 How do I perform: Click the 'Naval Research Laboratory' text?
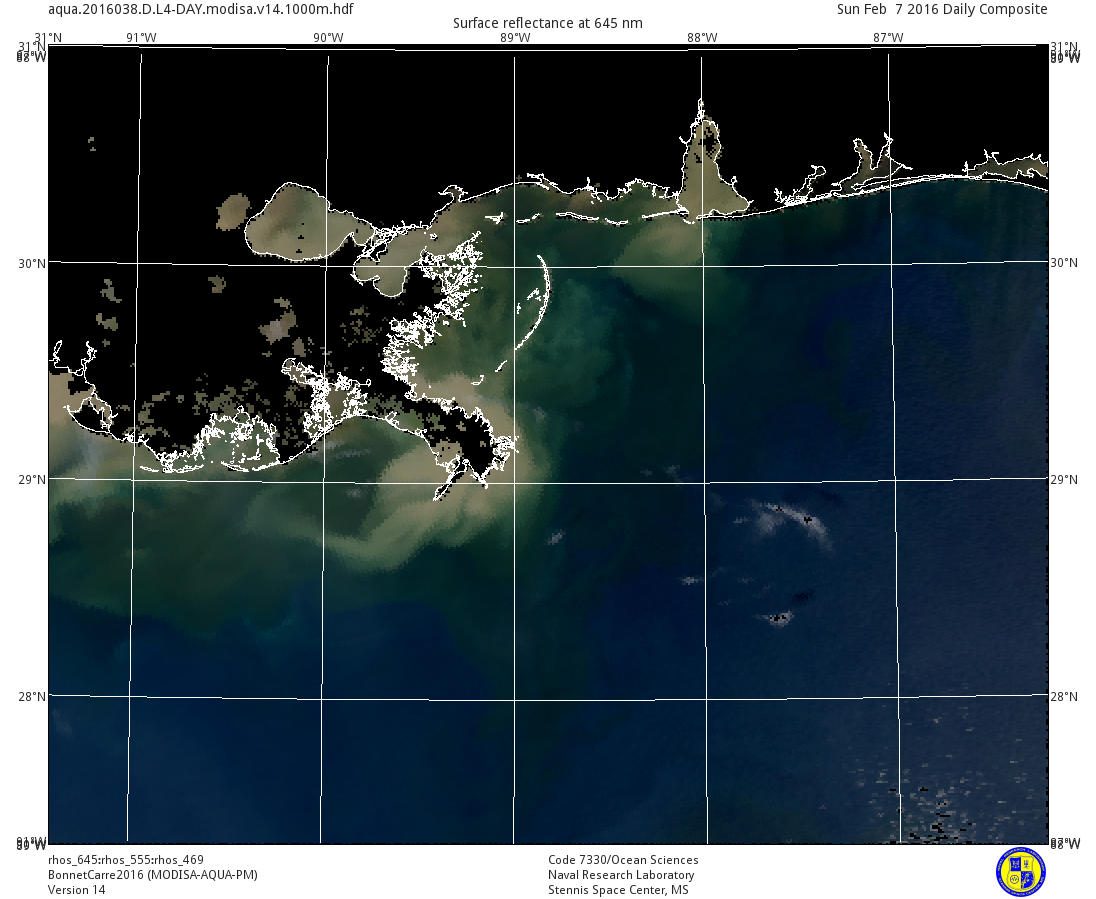point(621,875)
